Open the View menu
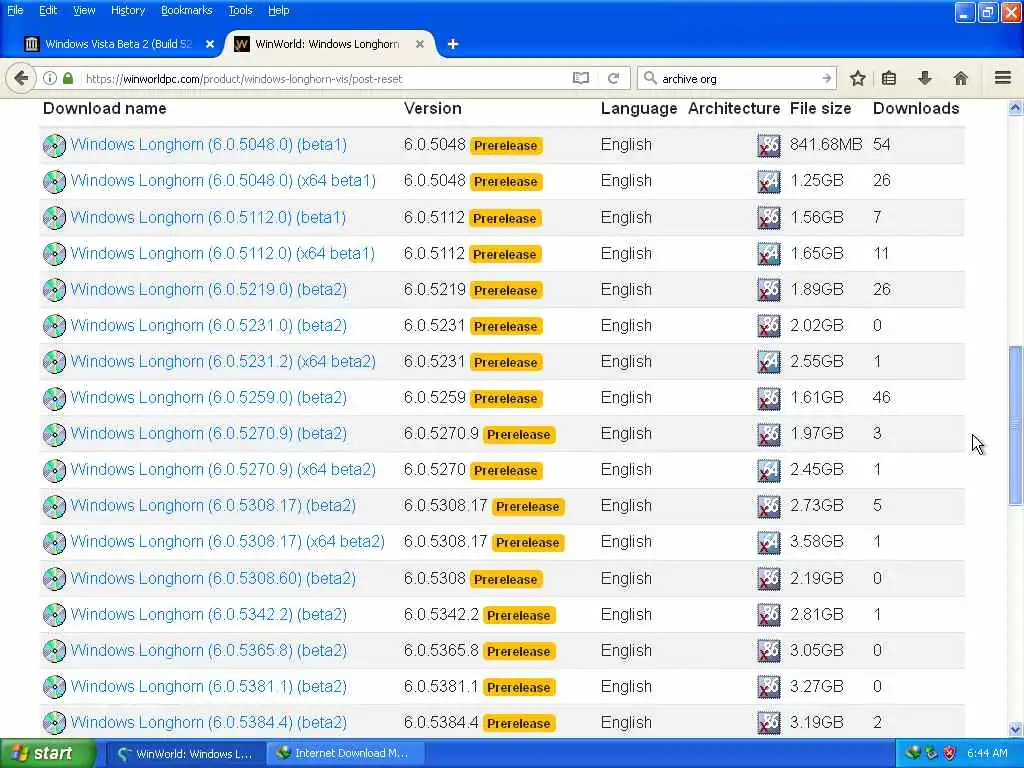1024x768 pixels. point(84,10)
